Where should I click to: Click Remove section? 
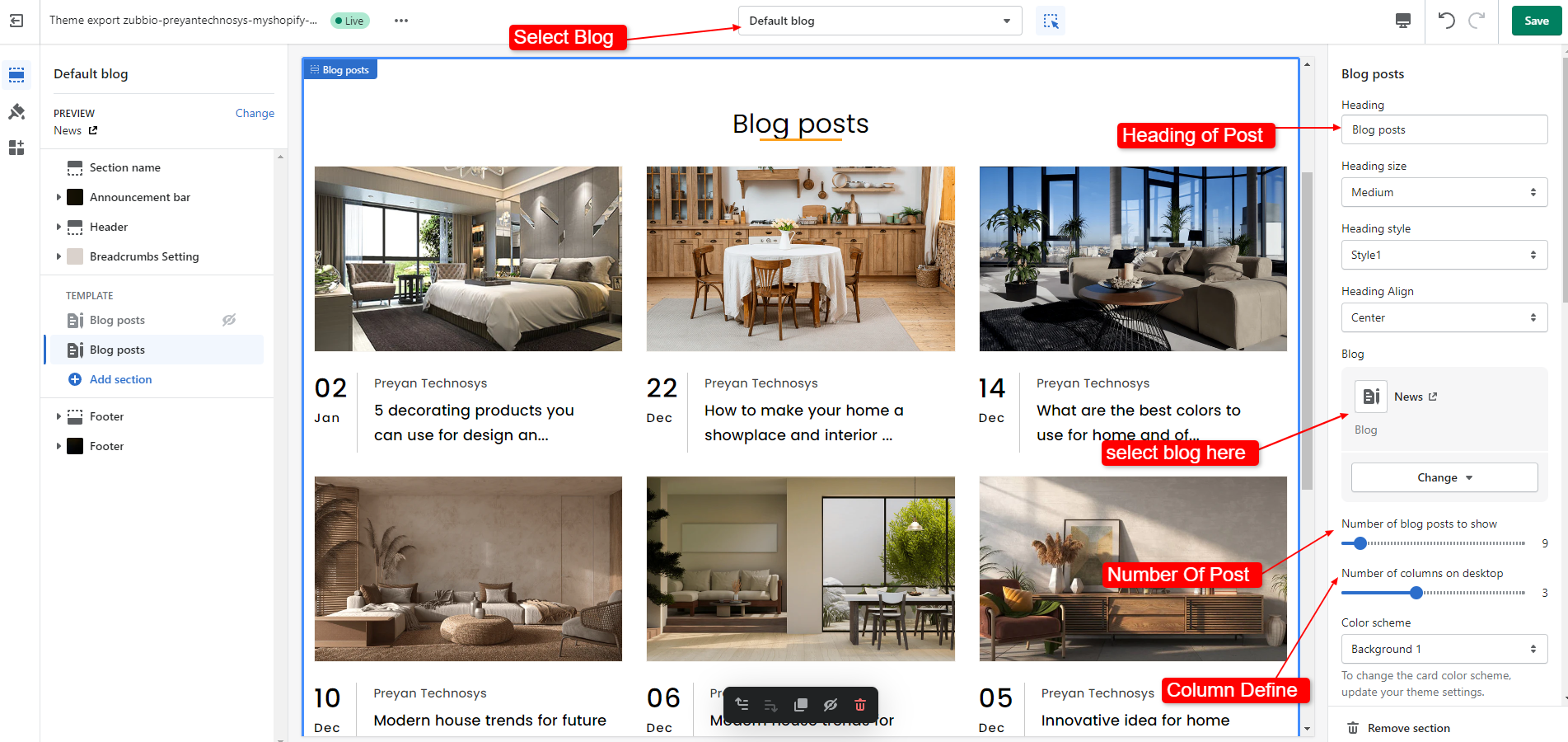[1409, 728]
